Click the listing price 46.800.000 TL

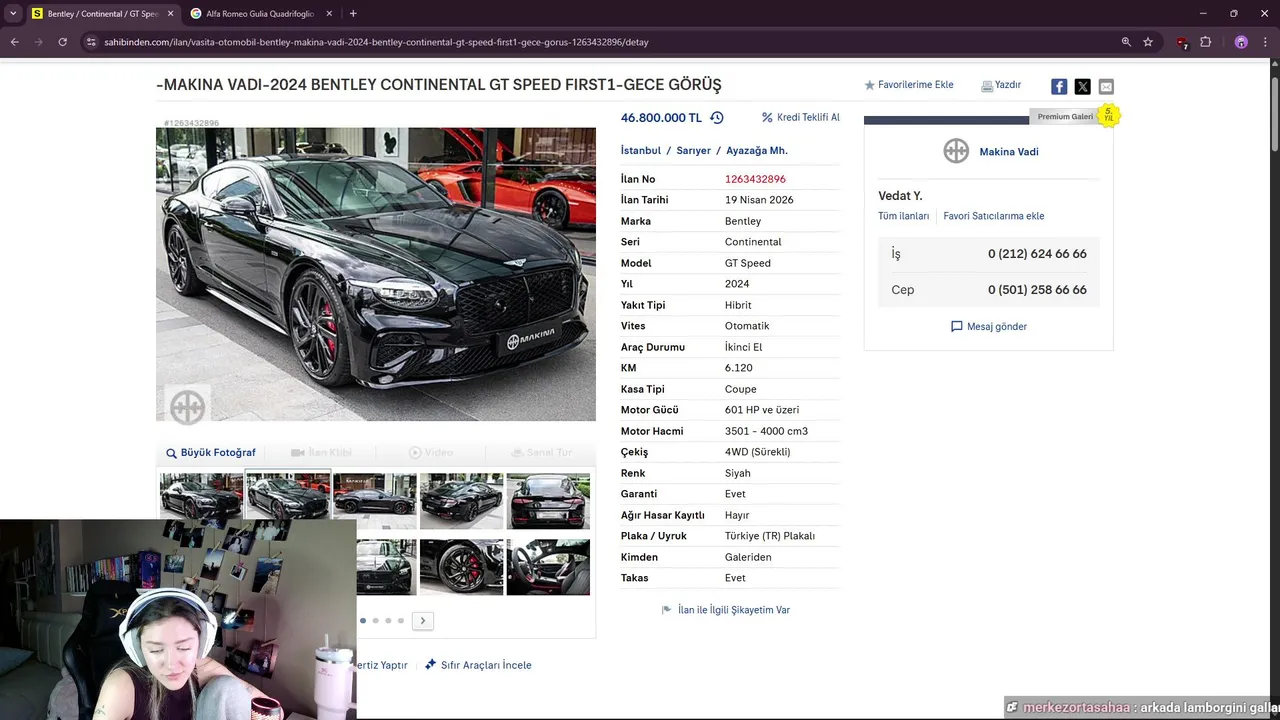pyautogui.click(x=661, y=118)
